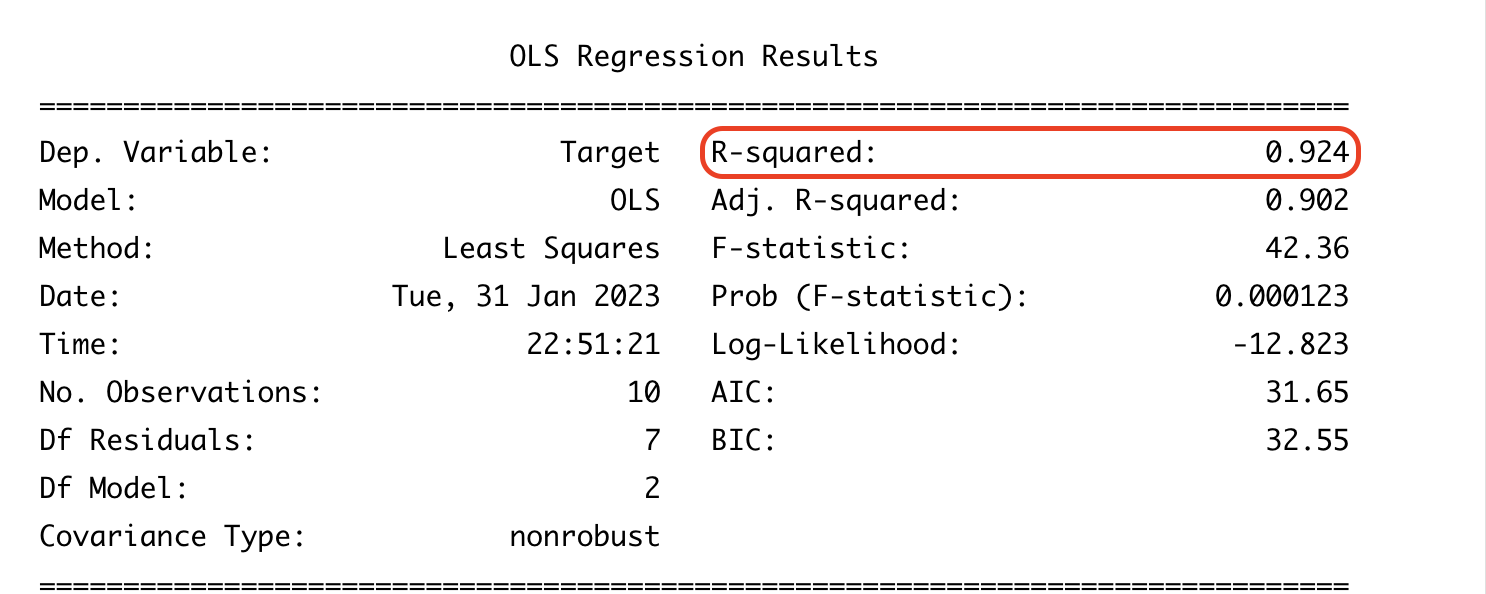Screen dimensions: 1486x594
Task: Click the F-statistic value 42.36
Action: (1307, 249)
